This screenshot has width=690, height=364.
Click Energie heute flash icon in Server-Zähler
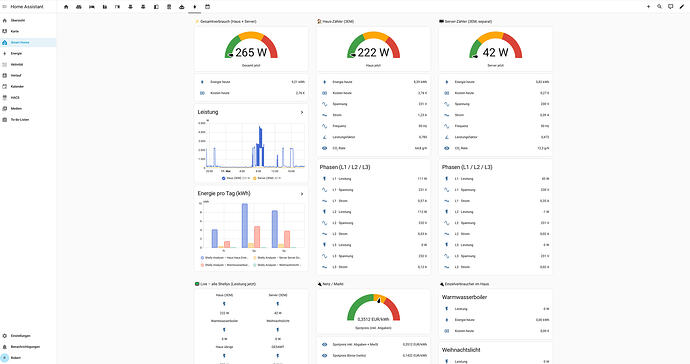tap(447, 82)
